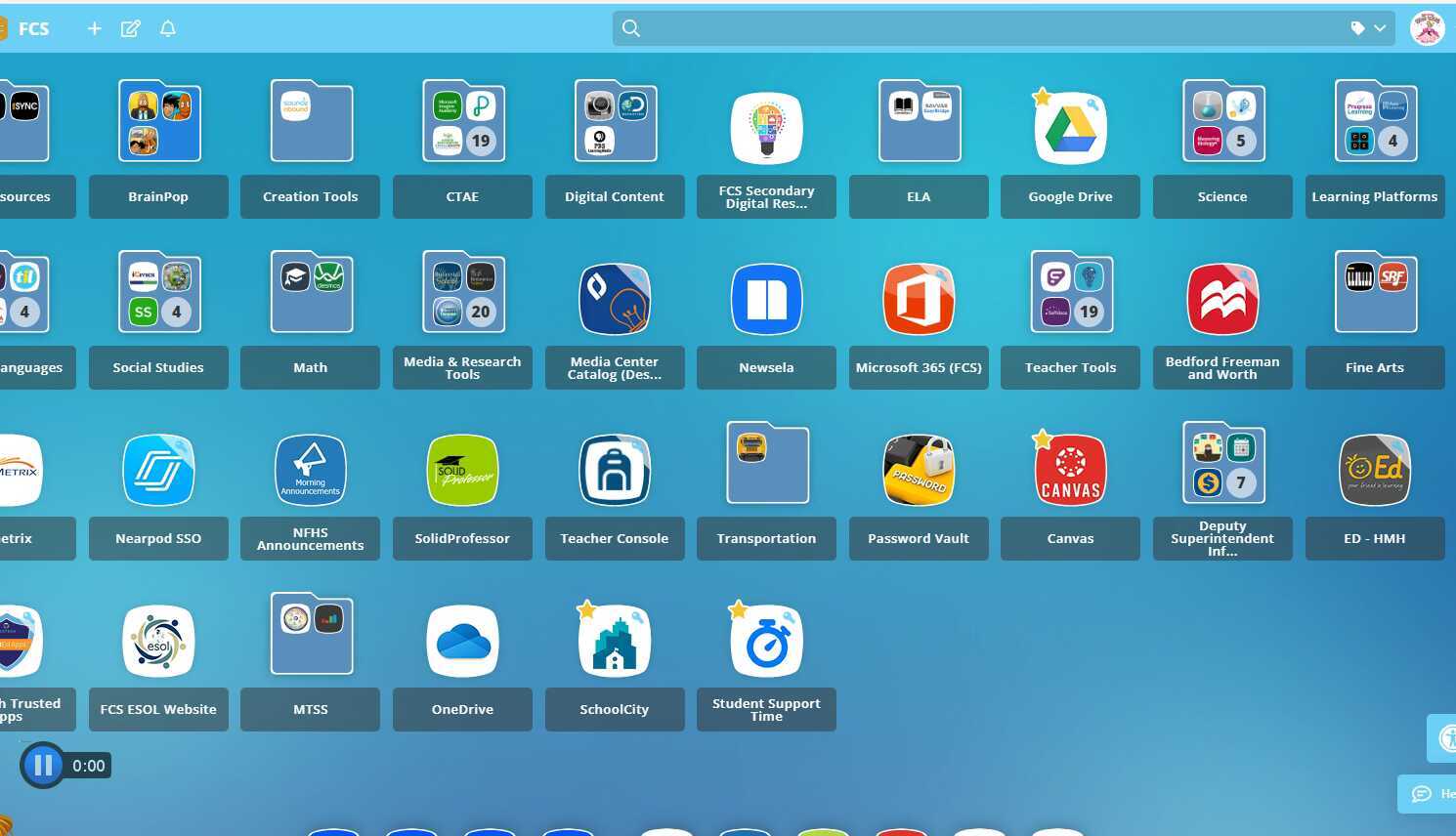Screen dimensions: 1456x836
Task: Open the MTSS folder icon
Action: click(x=311, y=634)
